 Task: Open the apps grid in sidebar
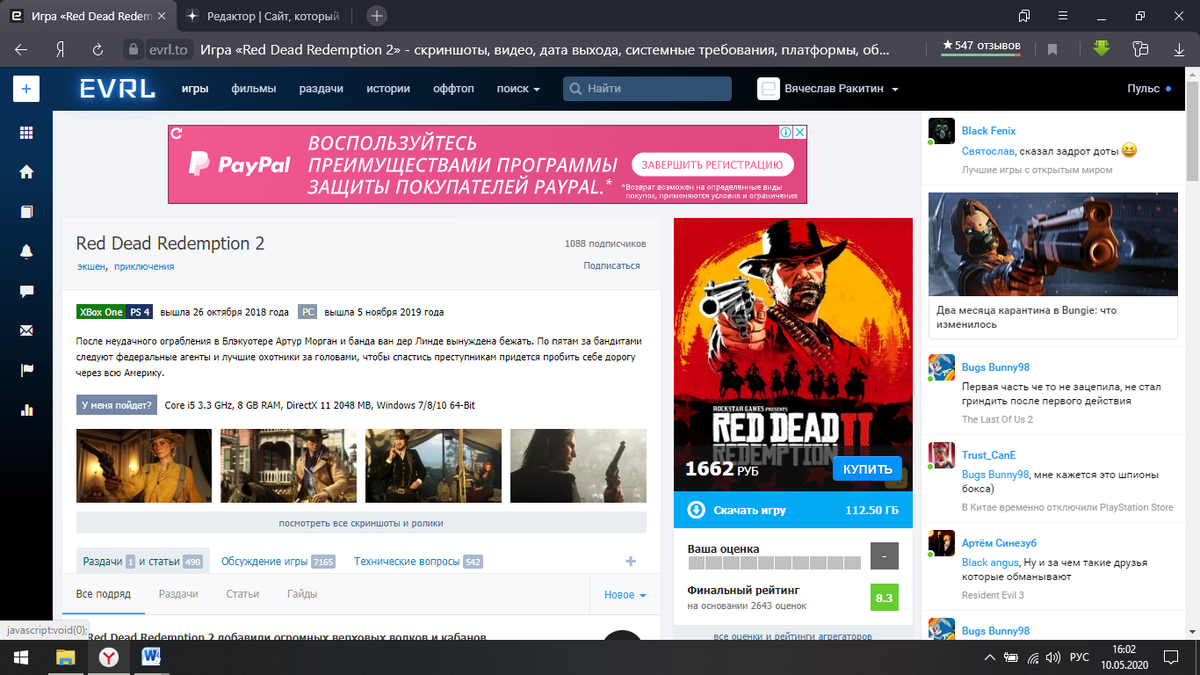[26, 133]
